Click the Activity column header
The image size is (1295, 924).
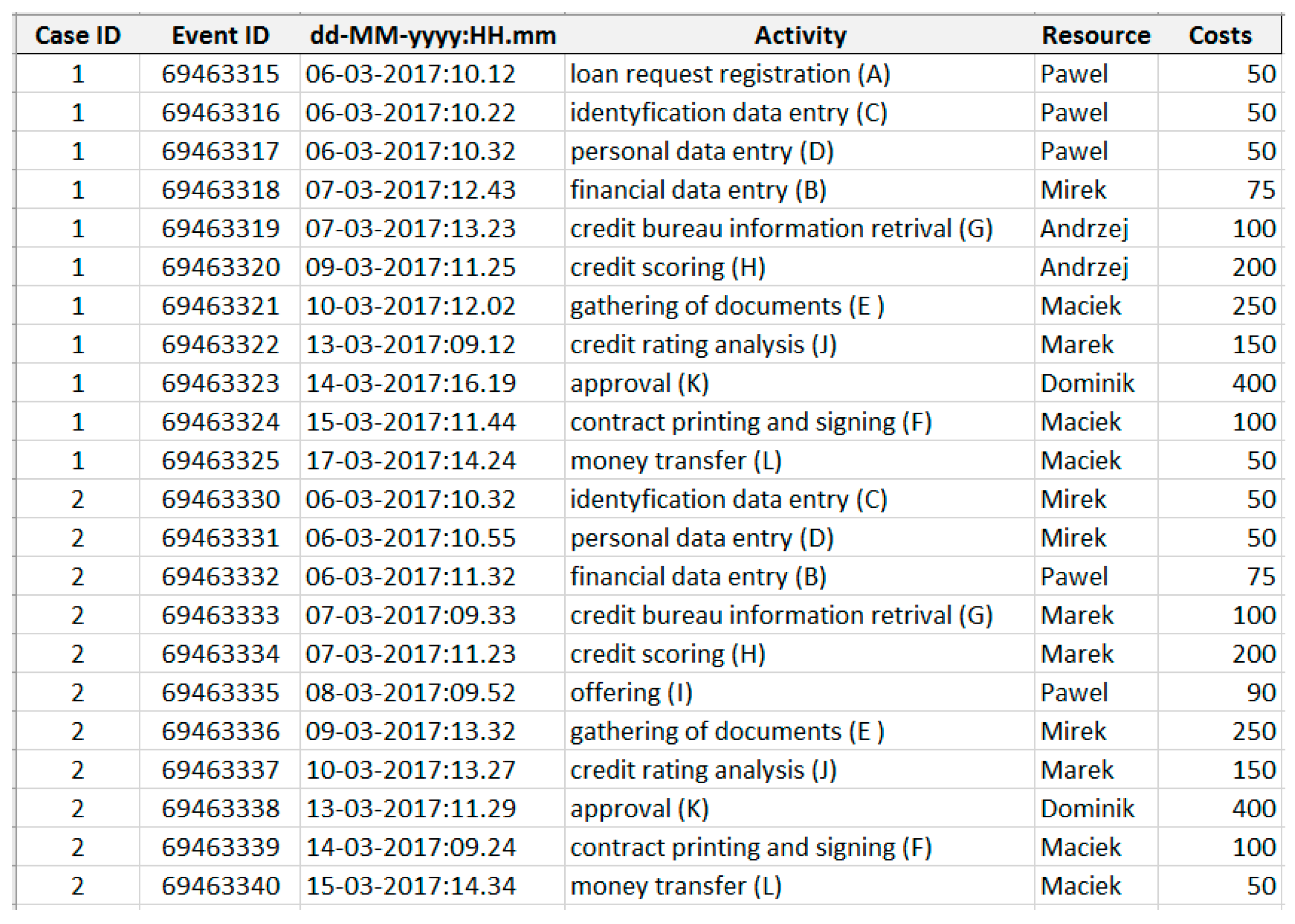pos(799,35)
